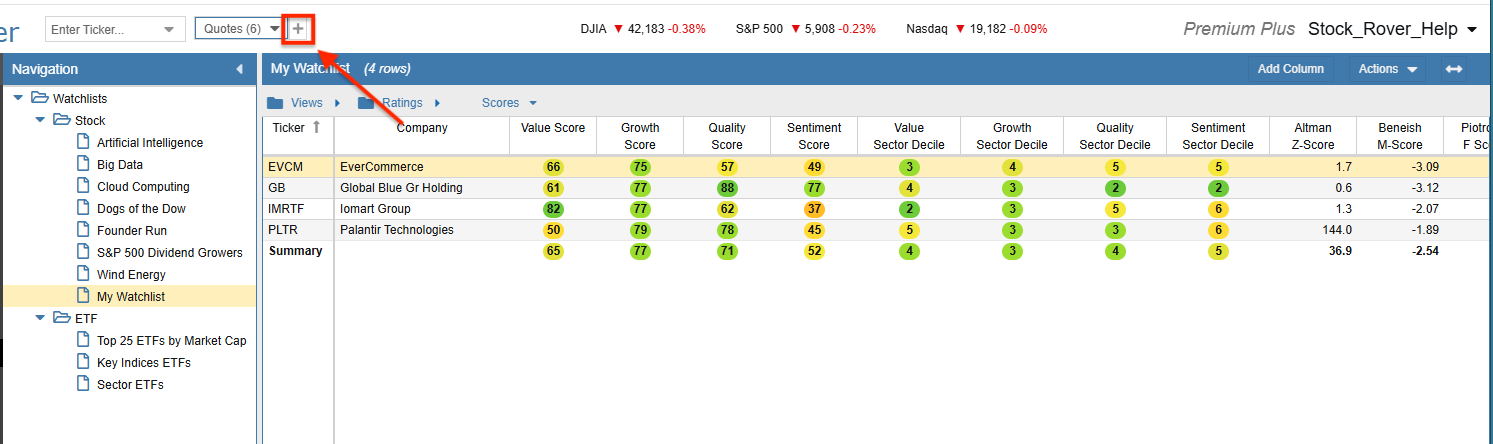The width and height of the screenshot is (1493, 444).
Task: Sort by Altman Z-Score column header
Action: (1313, 136)
